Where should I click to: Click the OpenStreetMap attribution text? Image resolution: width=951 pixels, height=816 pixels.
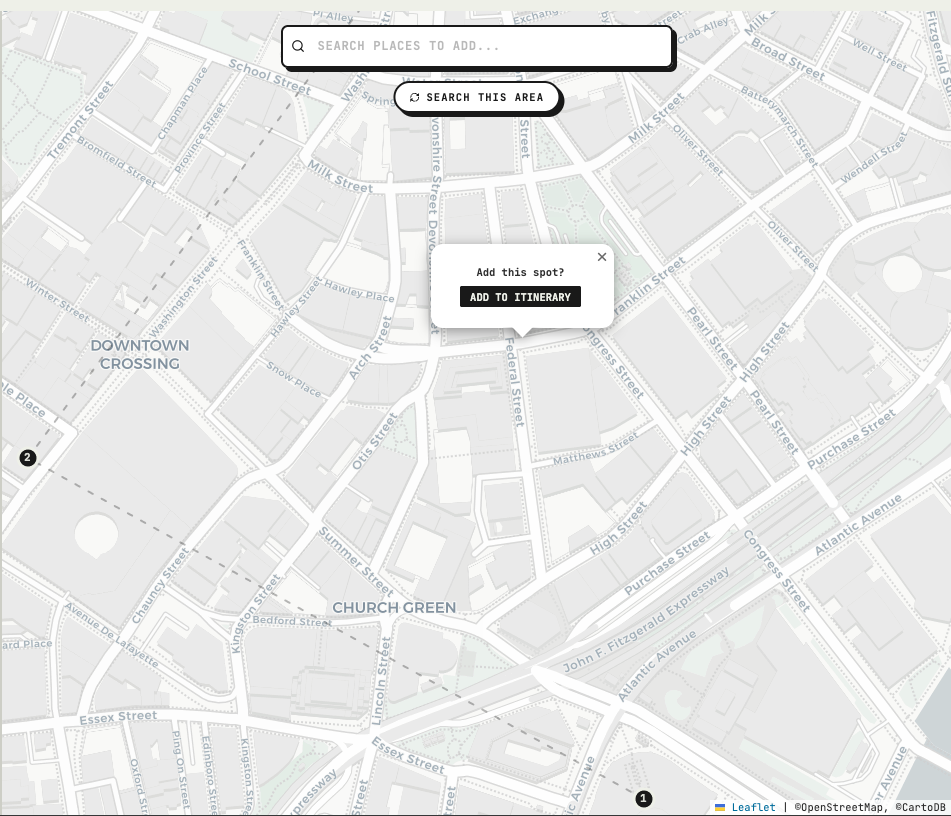click(839, 807)
